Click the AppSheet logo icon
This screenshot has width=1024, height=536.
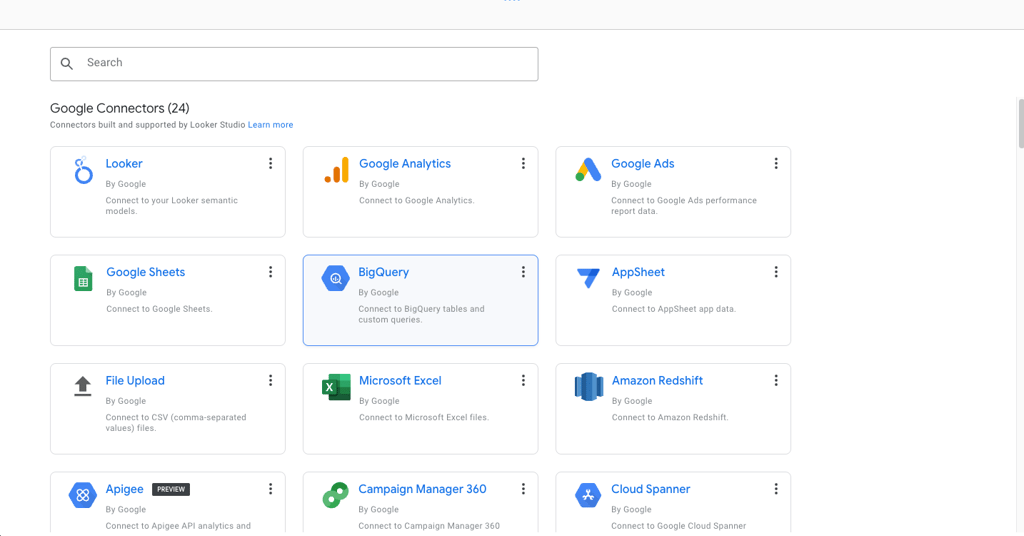click(588, 278)
